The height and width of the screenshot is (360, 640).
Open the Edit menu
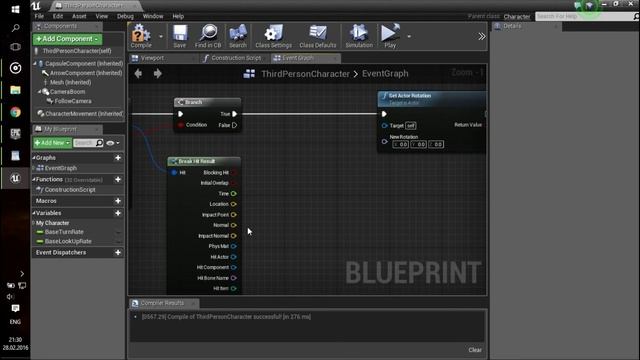[58, 16]
